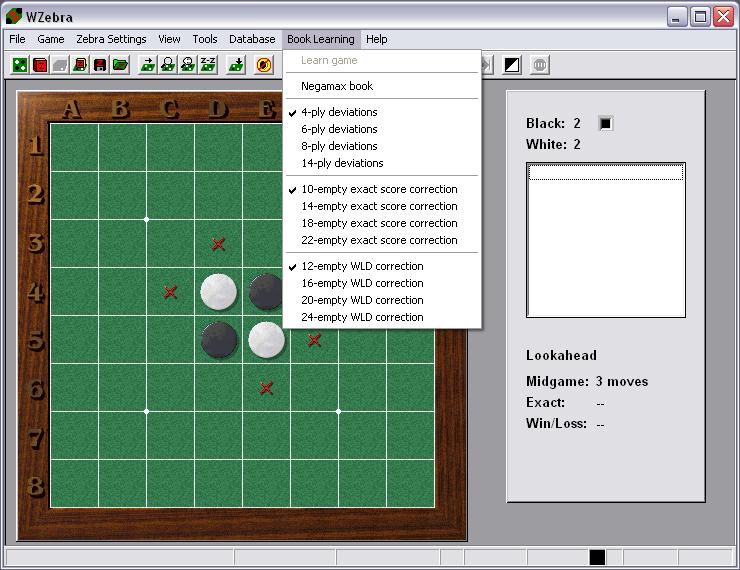Viewport: 740px width, 570px height.
Task: Select 16-empty WLD correction
Action: (x=382, y=283)
